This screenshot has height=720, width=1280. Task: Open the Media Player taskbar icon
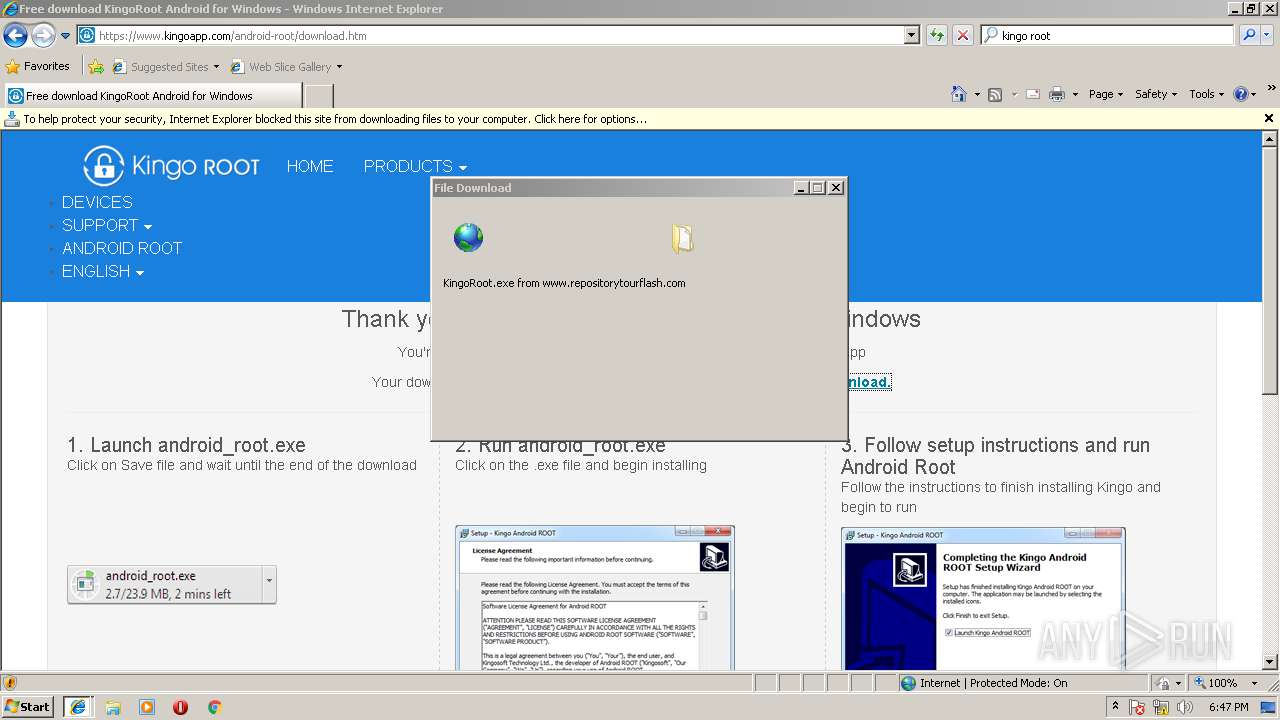click(147, 707)
